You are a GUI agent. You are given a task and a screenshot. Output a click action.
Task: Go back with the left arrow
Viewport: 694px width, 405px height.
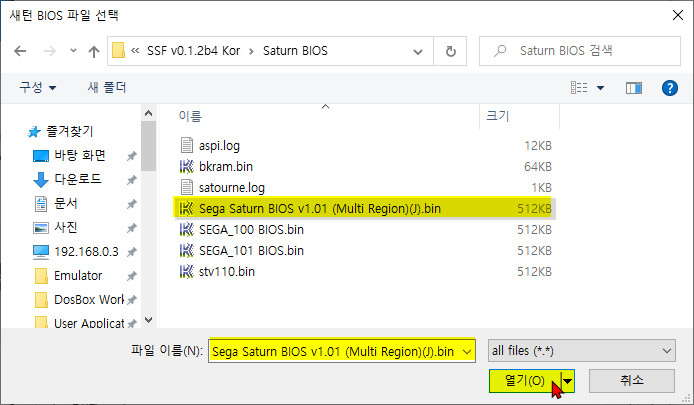[20, 51]
